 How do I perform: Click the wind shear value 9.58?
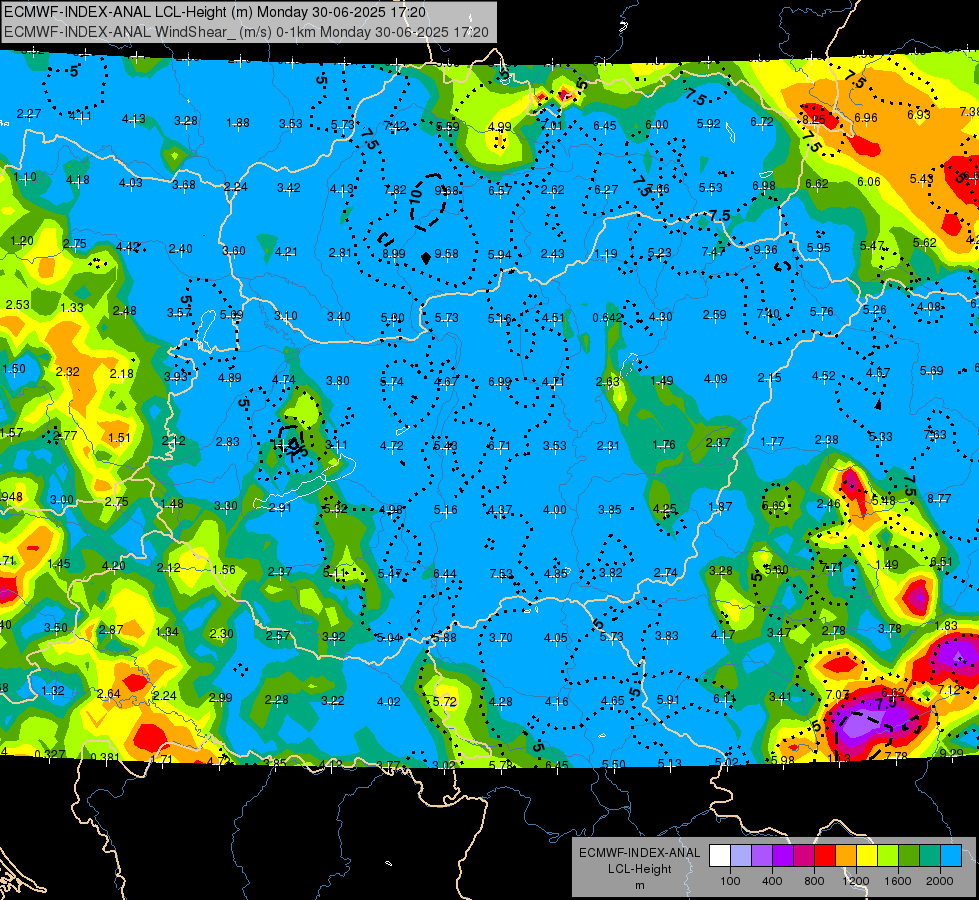point(446,254)
